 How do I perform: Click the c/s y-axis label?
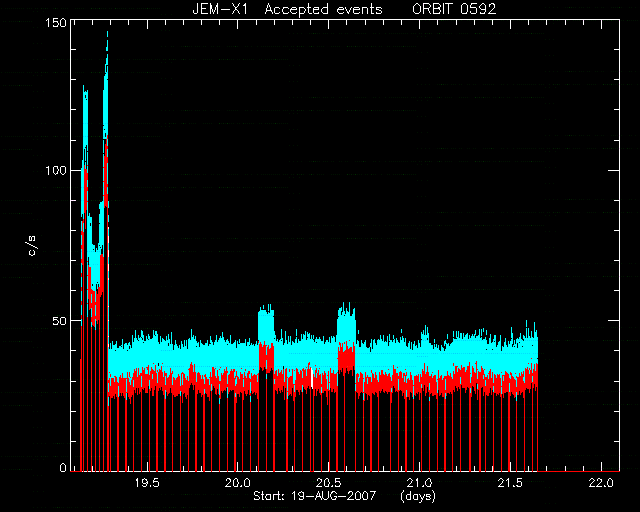[32, 245]
